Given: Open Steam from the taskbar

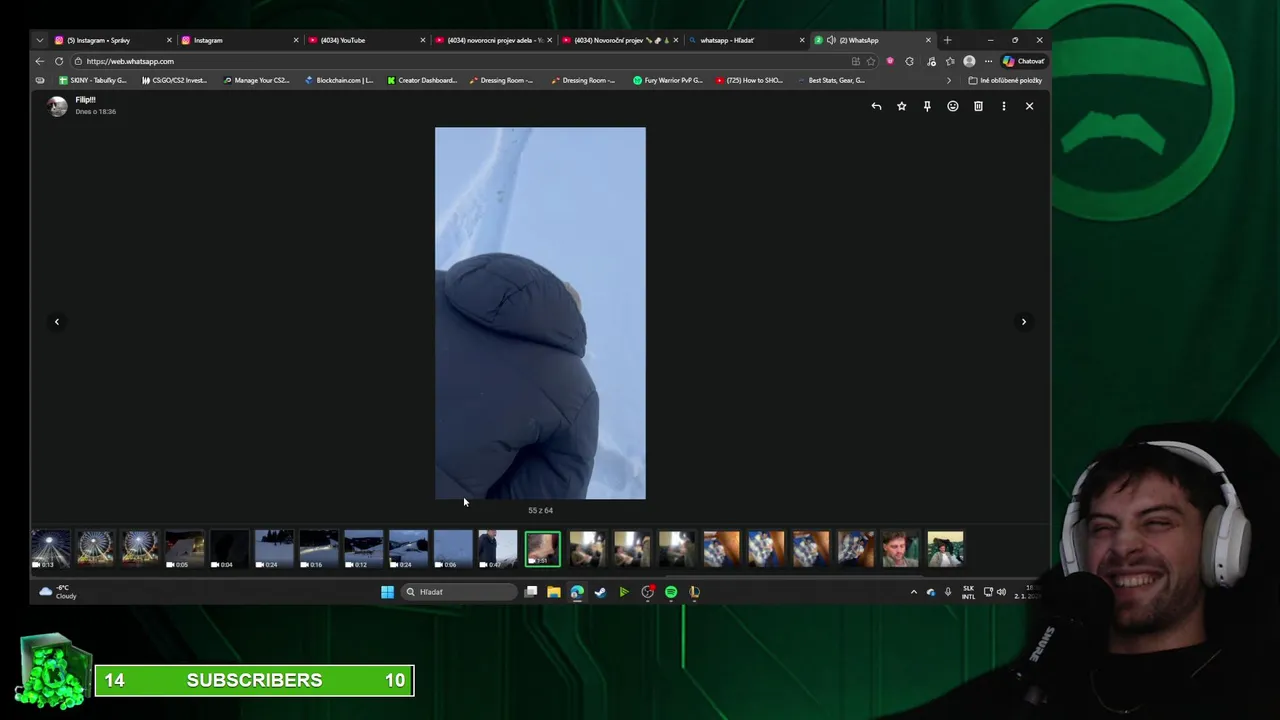Looking at the screenshot, I should pyautogui.click(x=600, y=592).
